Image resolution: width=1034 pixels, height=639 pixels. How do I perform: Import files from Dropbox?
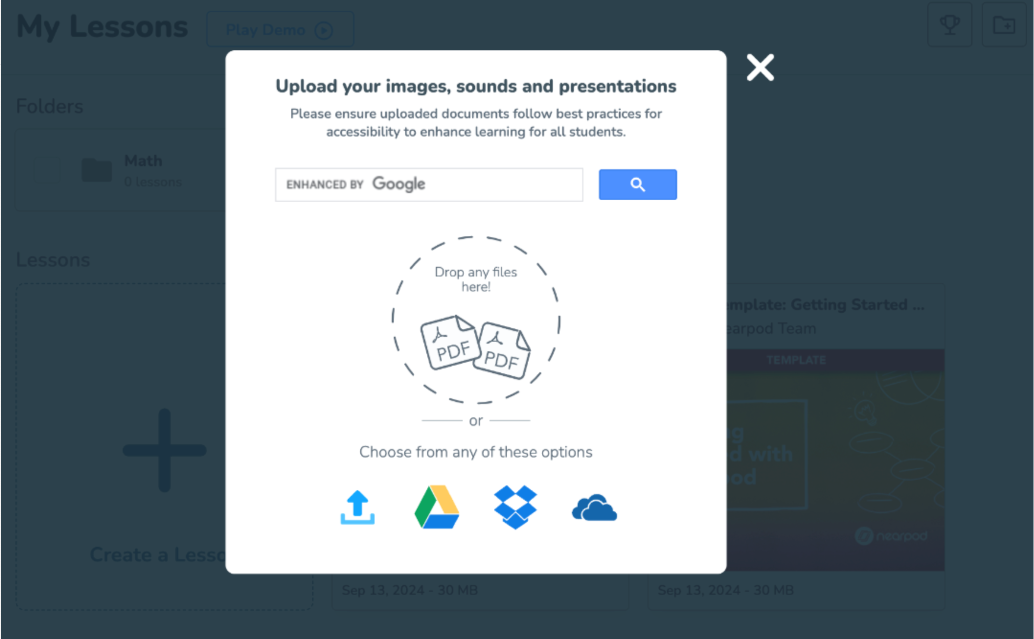(x=515, y=509)
